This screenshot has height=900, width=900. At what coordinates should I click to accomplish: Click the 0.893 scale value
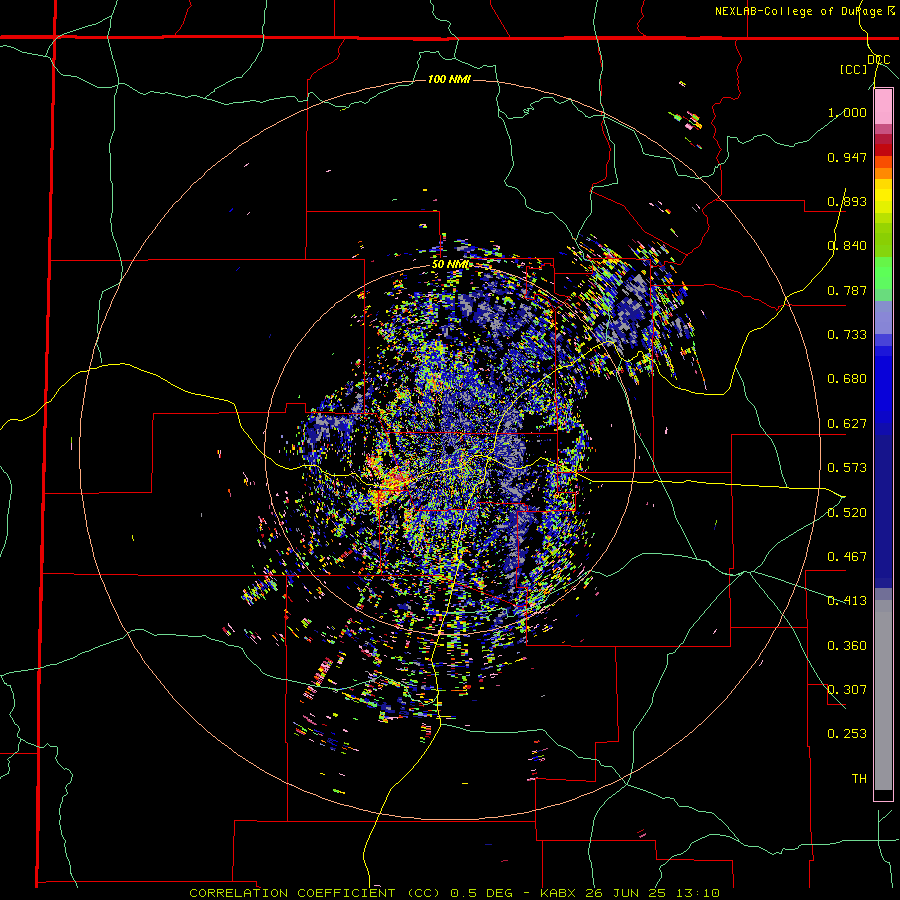click(x=847, y=201)
